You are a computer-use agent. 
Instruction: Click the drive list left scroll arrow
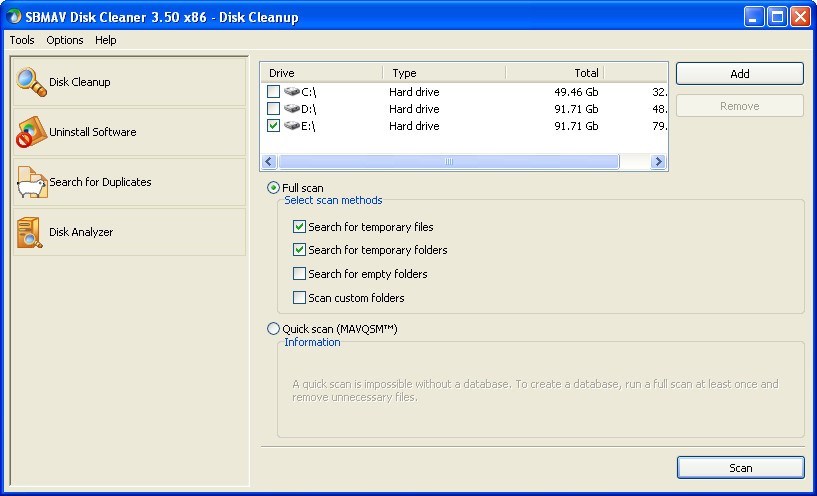[269, 162]
